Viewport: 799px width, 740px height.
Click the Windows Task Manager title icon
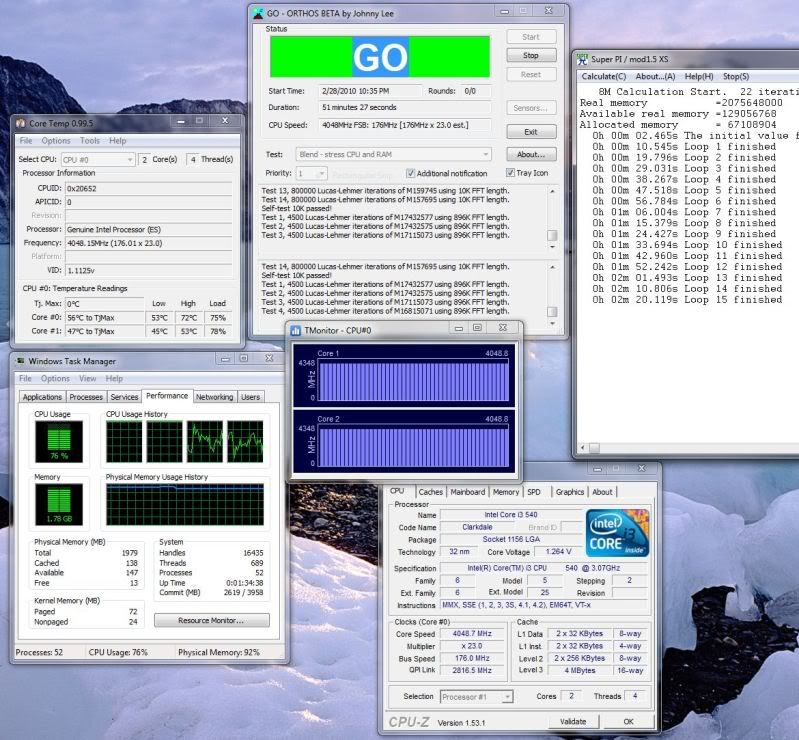19,361
